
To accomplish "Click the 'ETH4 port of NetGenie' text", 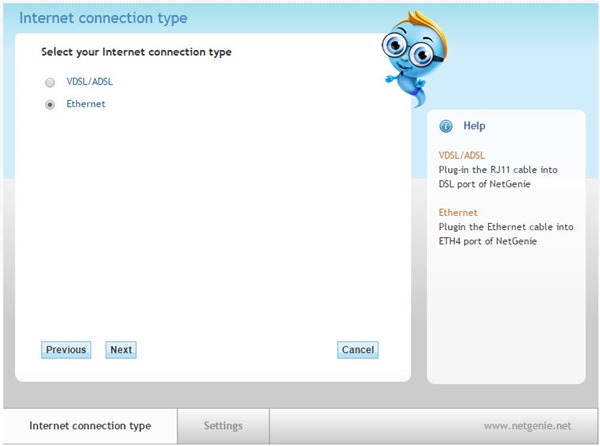I will point(488,241).
